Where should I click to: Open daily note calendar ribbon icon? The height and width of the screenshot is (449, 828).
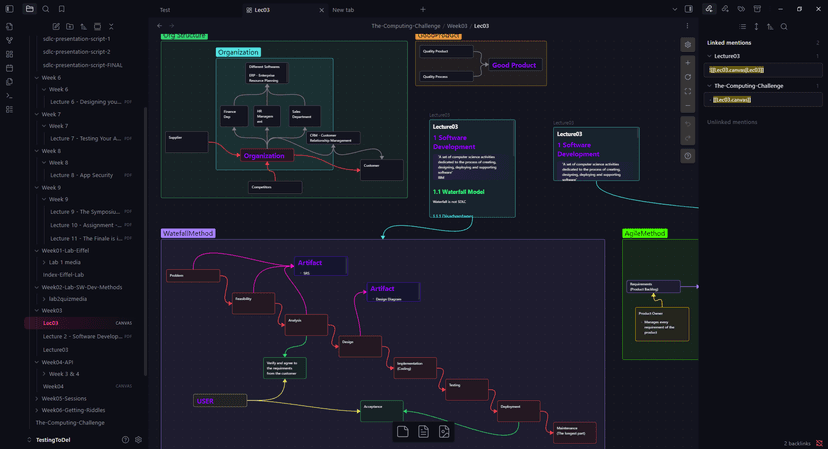pyautogui.click(x=9, y=68)
